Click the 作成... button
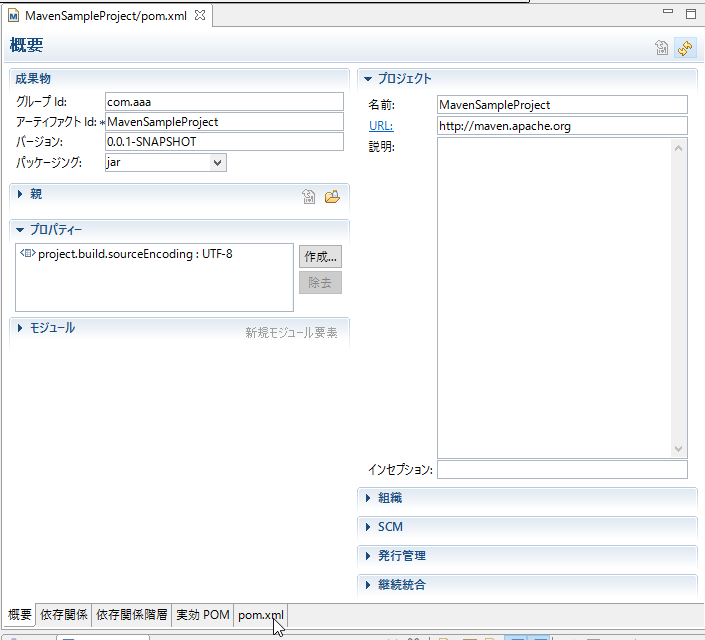Screen dimensions: 705x640 [320, 256]
